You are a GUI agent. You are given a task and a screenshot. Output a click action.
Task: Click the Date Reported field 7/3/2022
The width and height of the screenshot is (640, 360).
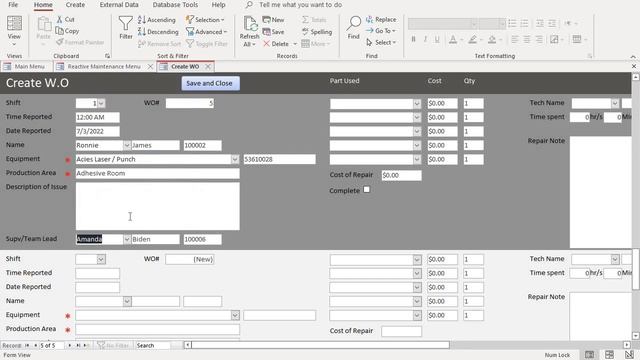click(98, 131)
